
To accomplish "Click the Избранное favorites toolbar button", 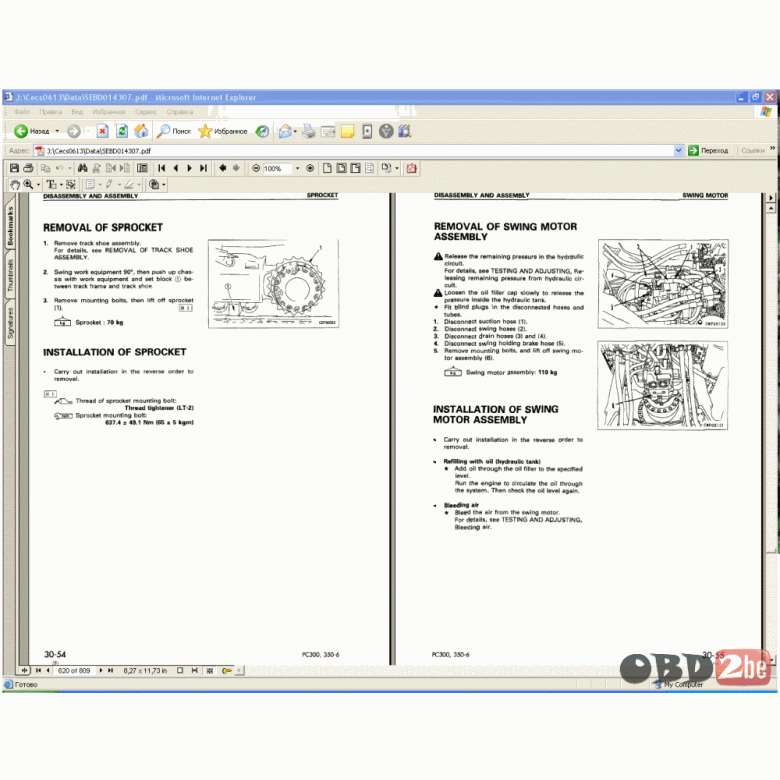I will (222, 131).
